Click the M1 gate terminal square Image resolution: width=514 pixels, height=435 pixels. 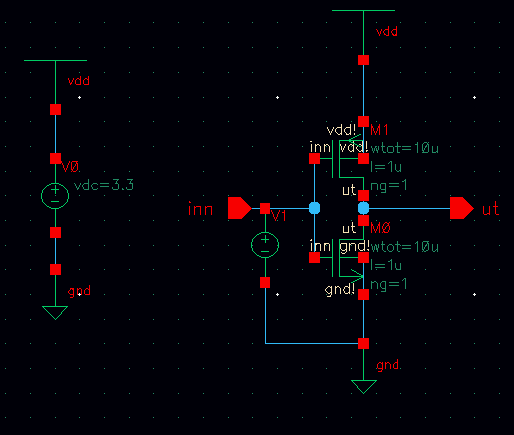point(314,159)
